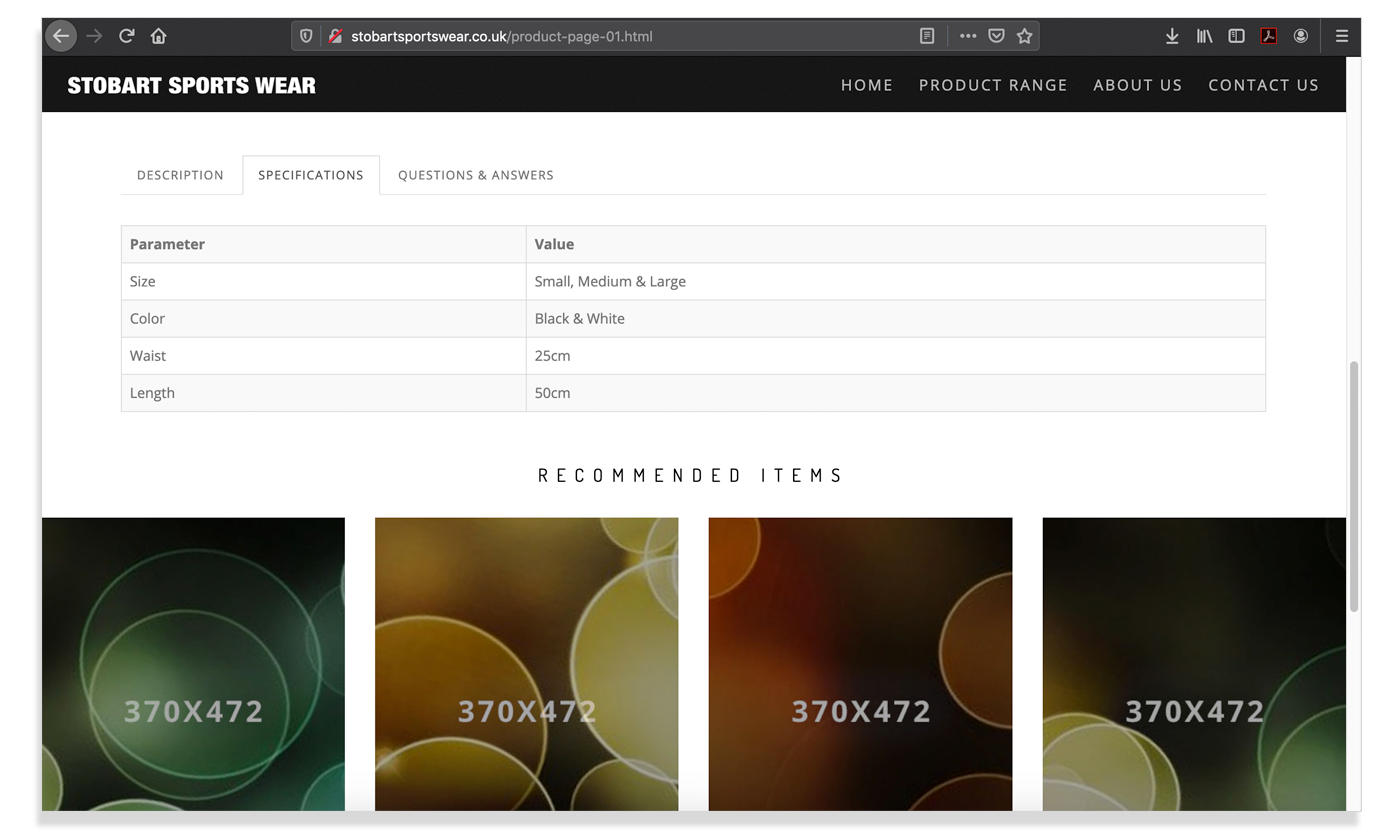
Task: Click the Color parameter cell
Action: pyautogui.click(x=324, y=318)
